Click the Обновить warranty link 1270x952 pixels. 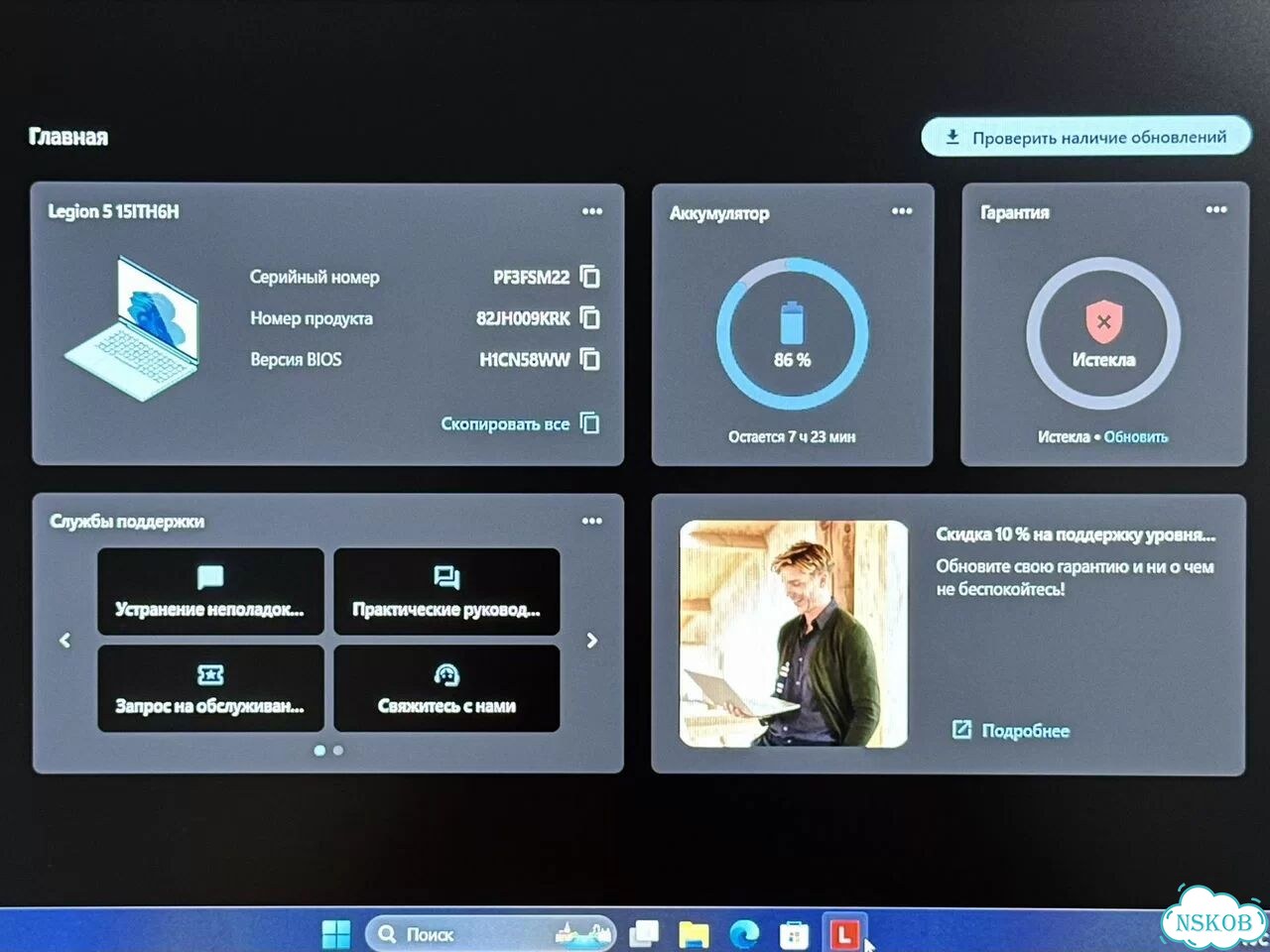click(1136, 436)
